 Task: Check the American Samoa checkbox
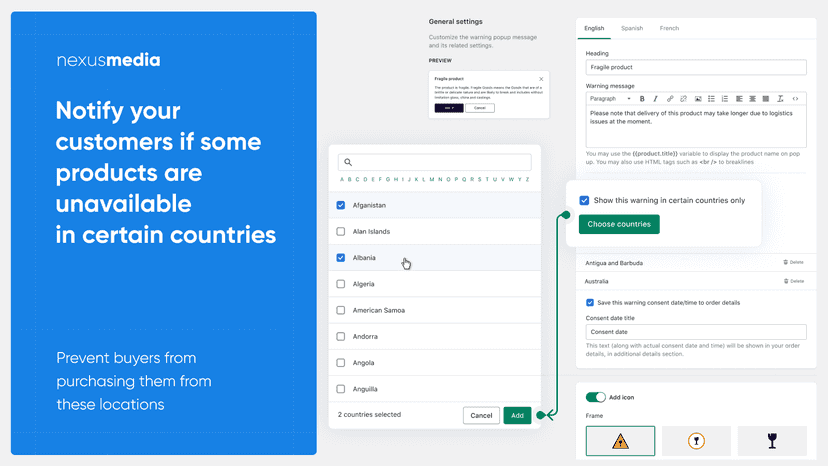point(341,310)
